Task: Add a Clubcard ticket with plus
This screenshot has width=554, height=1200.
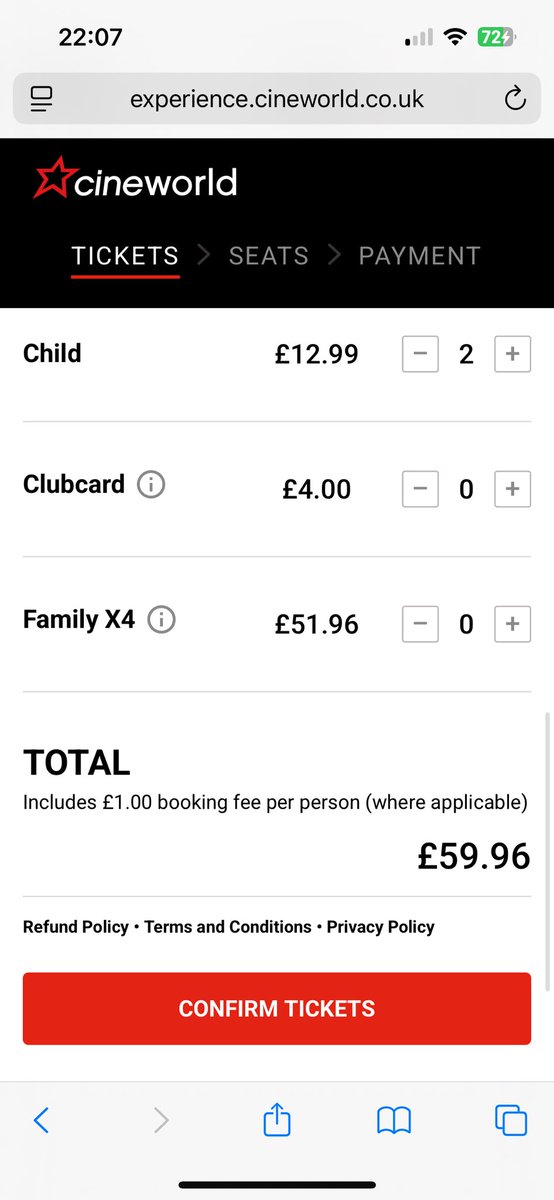Action: coord(513,489)
